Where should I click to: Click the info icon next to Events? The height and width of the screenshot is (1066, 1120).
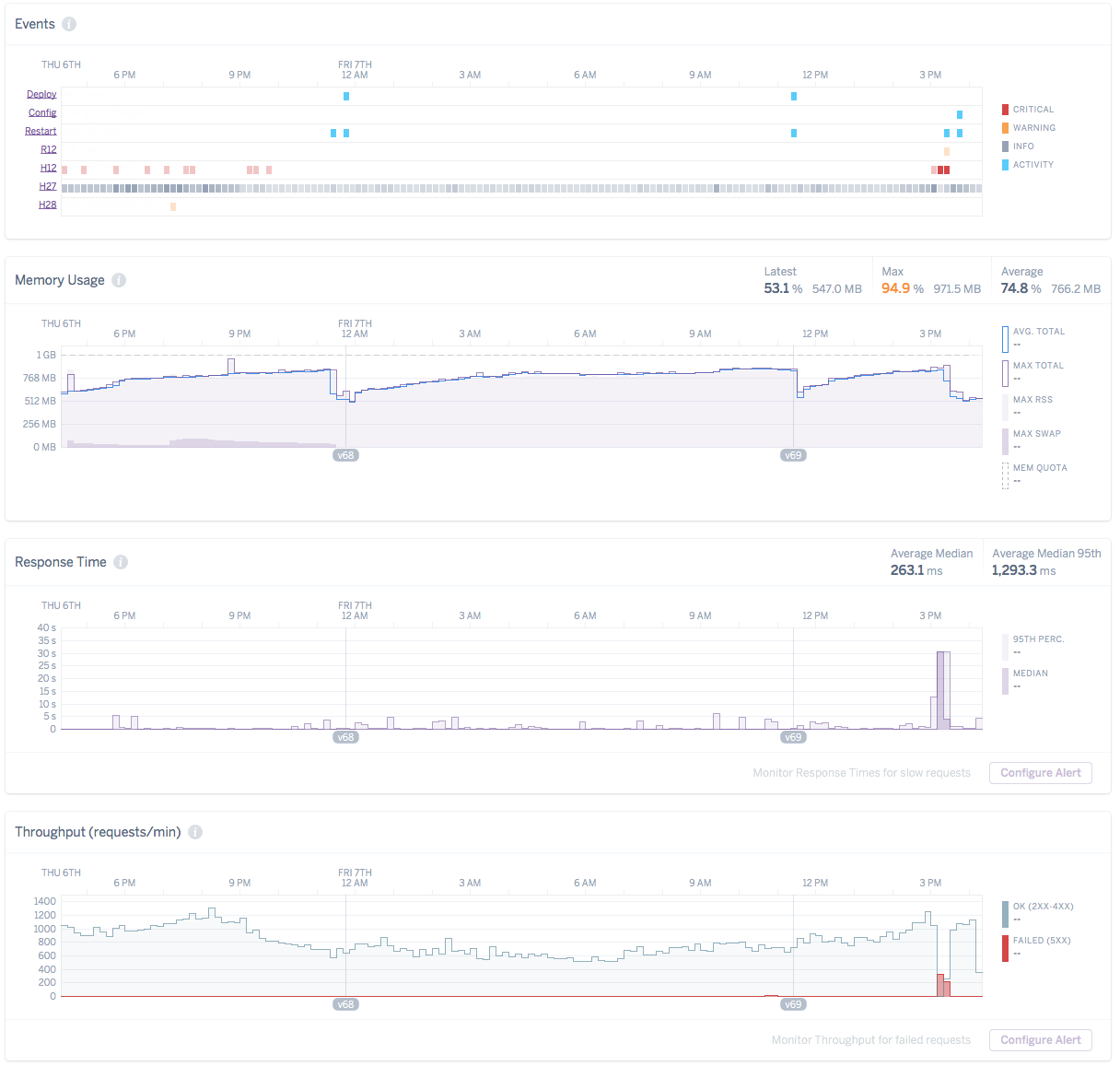69,24
